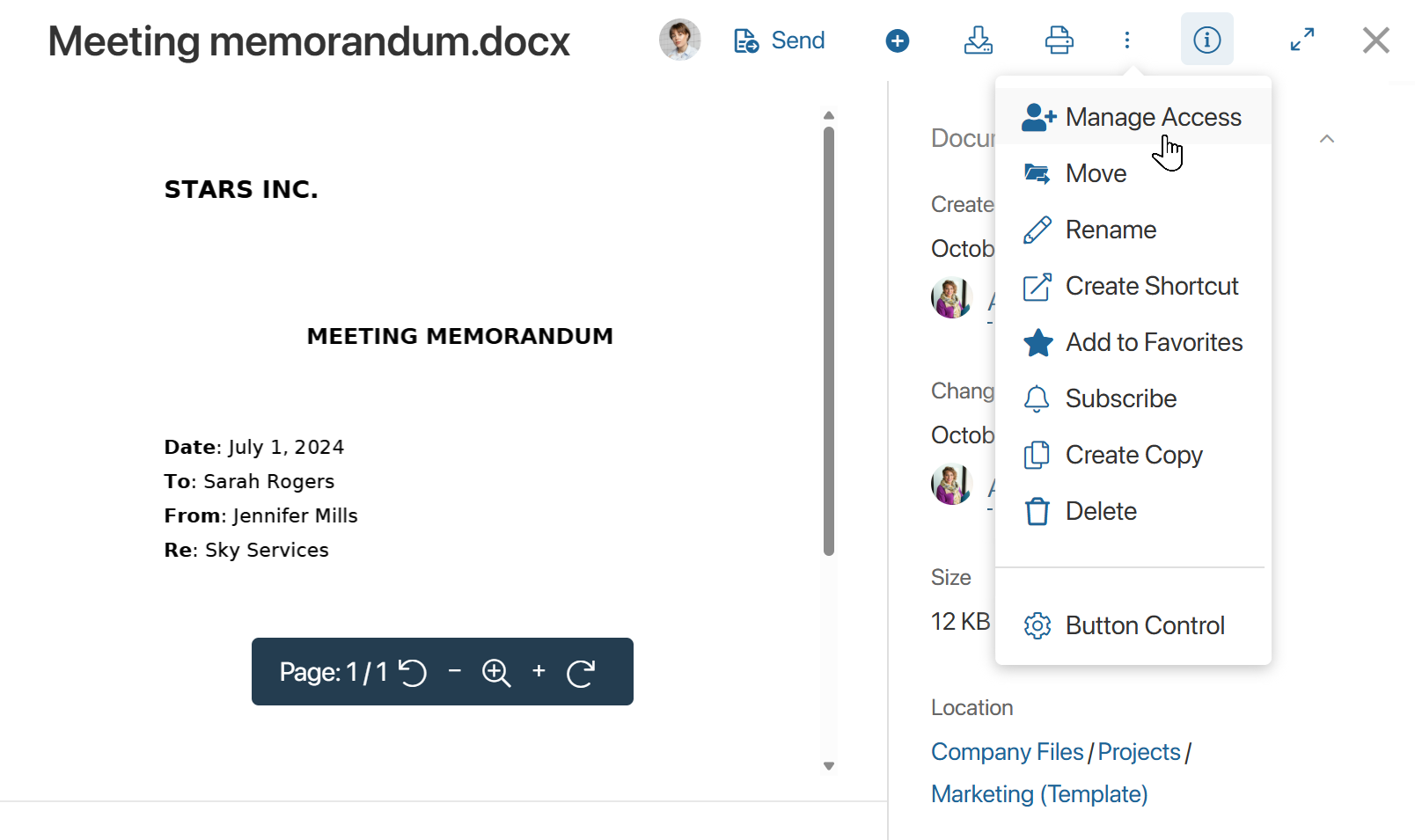1415x840 pixels.
Task: Open the Company Files location link
Action: 1007,752
